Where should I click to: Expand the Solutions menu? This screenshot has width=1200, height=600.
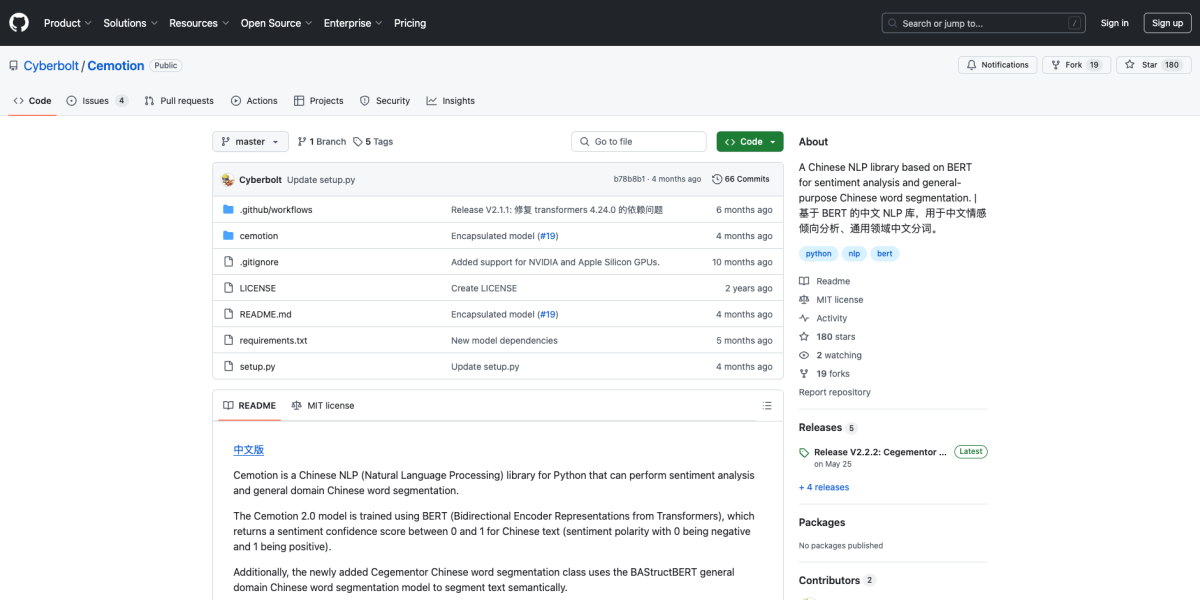[x=130, y=23]
